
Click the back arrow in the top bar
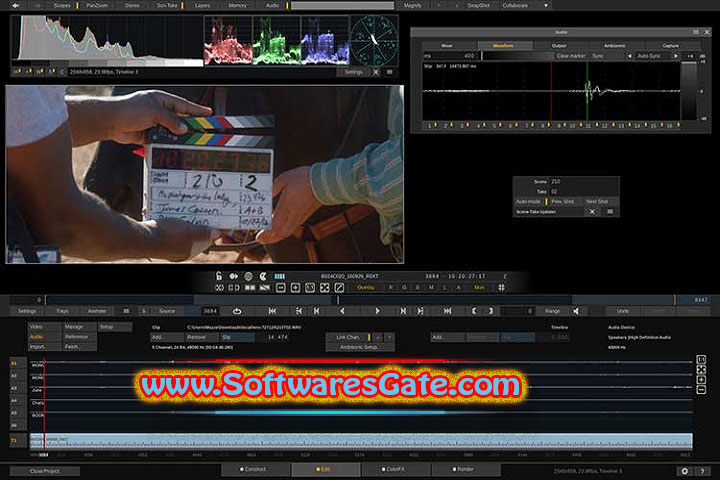[16, 6]
